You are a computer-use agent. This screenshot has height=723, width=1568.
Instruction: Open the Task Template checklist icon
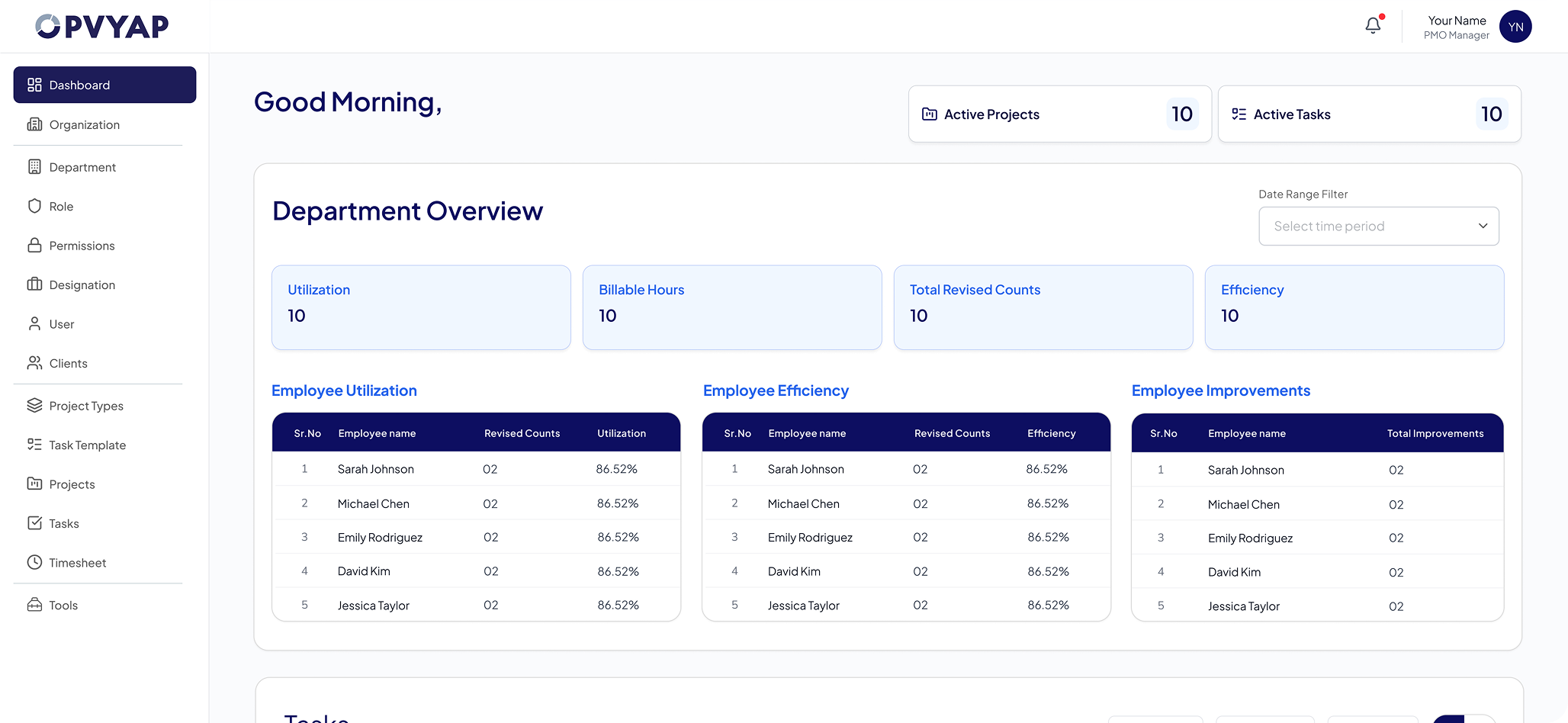coord(34,445)
